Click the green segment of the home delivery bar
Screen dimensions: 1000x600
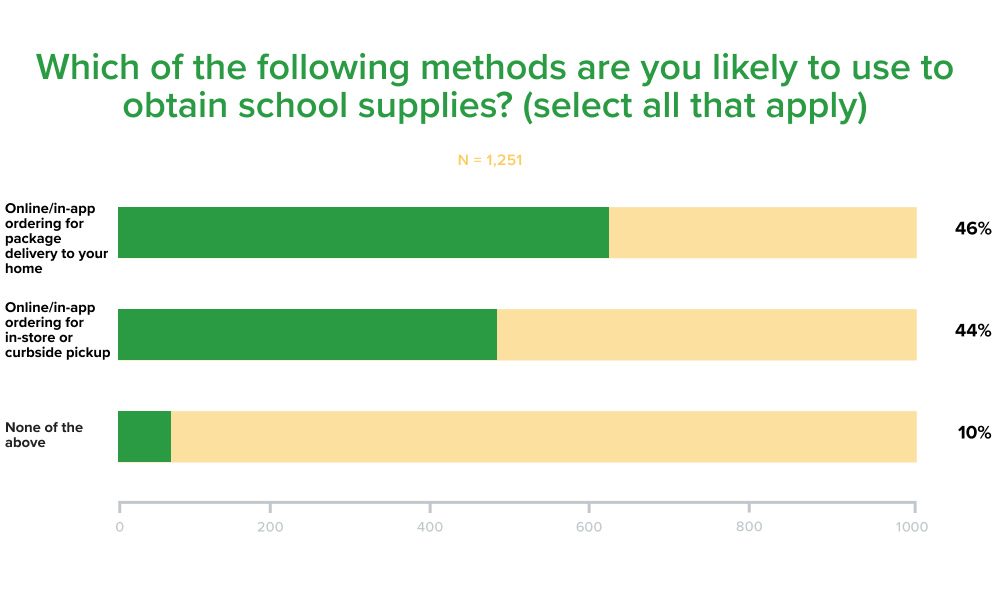(x=363, y=233)
